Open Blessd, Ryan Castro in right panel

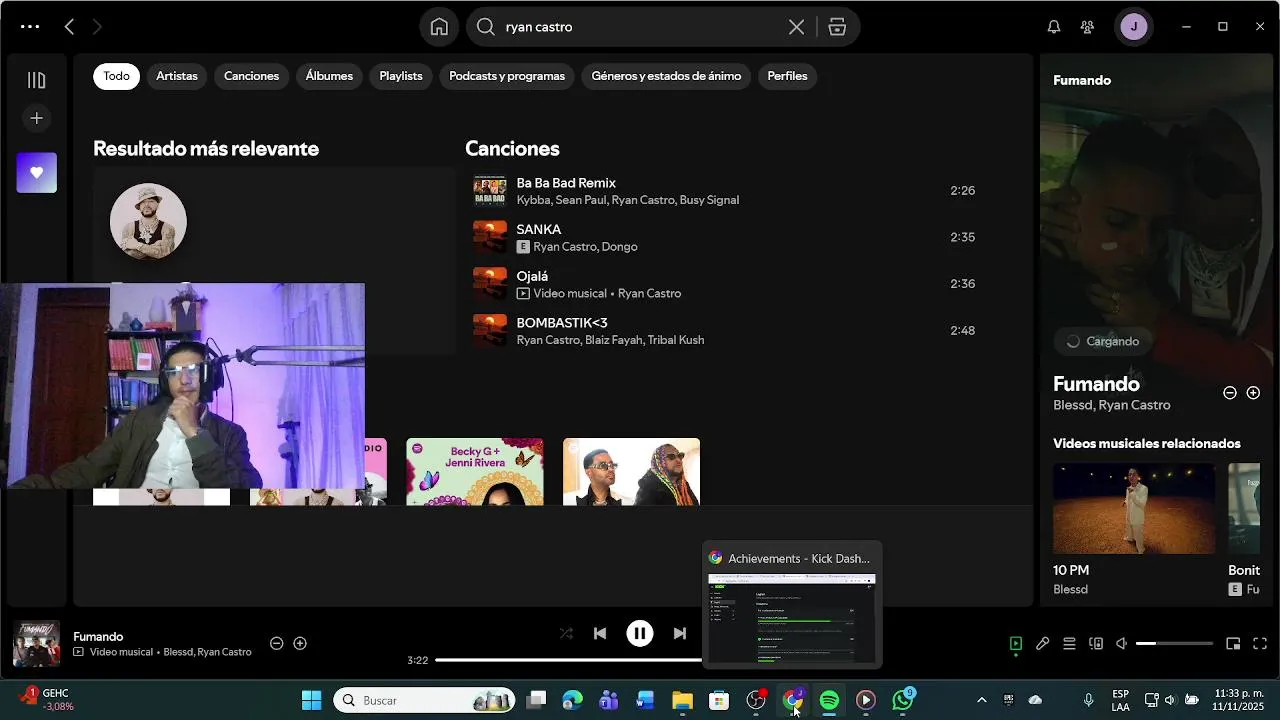tap(1111, 405)
